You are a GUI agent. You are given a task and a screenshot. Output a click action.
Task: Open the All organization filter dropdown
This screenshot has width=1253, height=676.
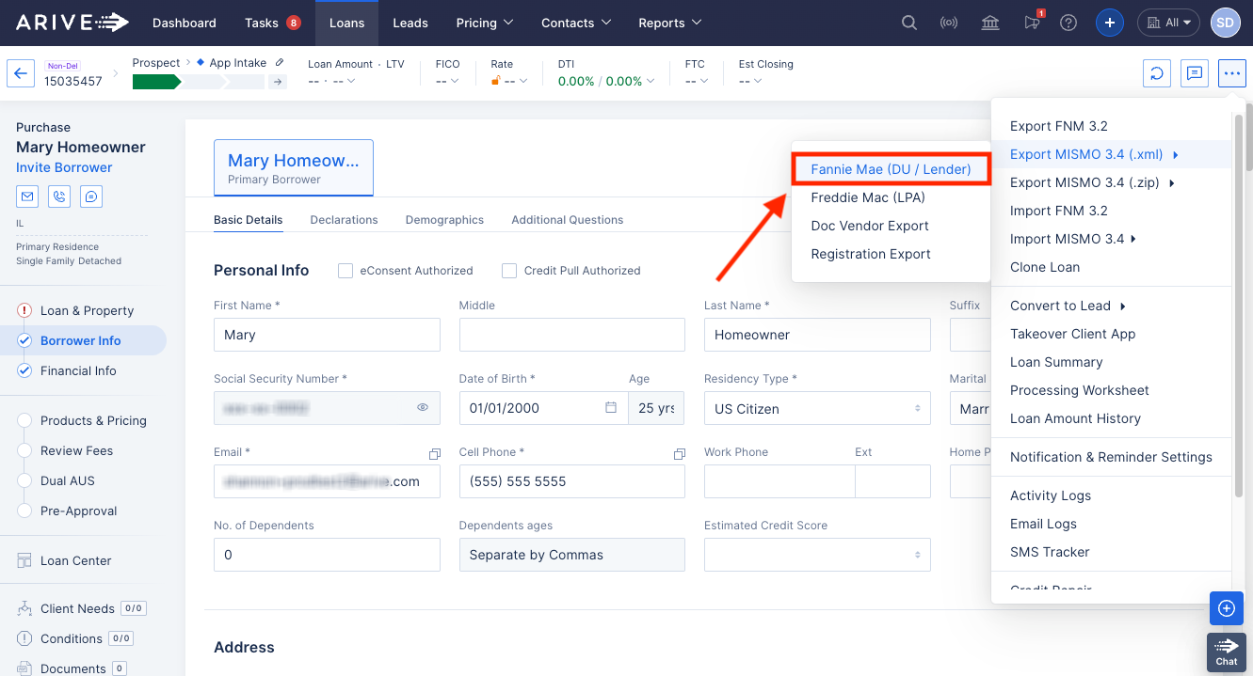1168,23
